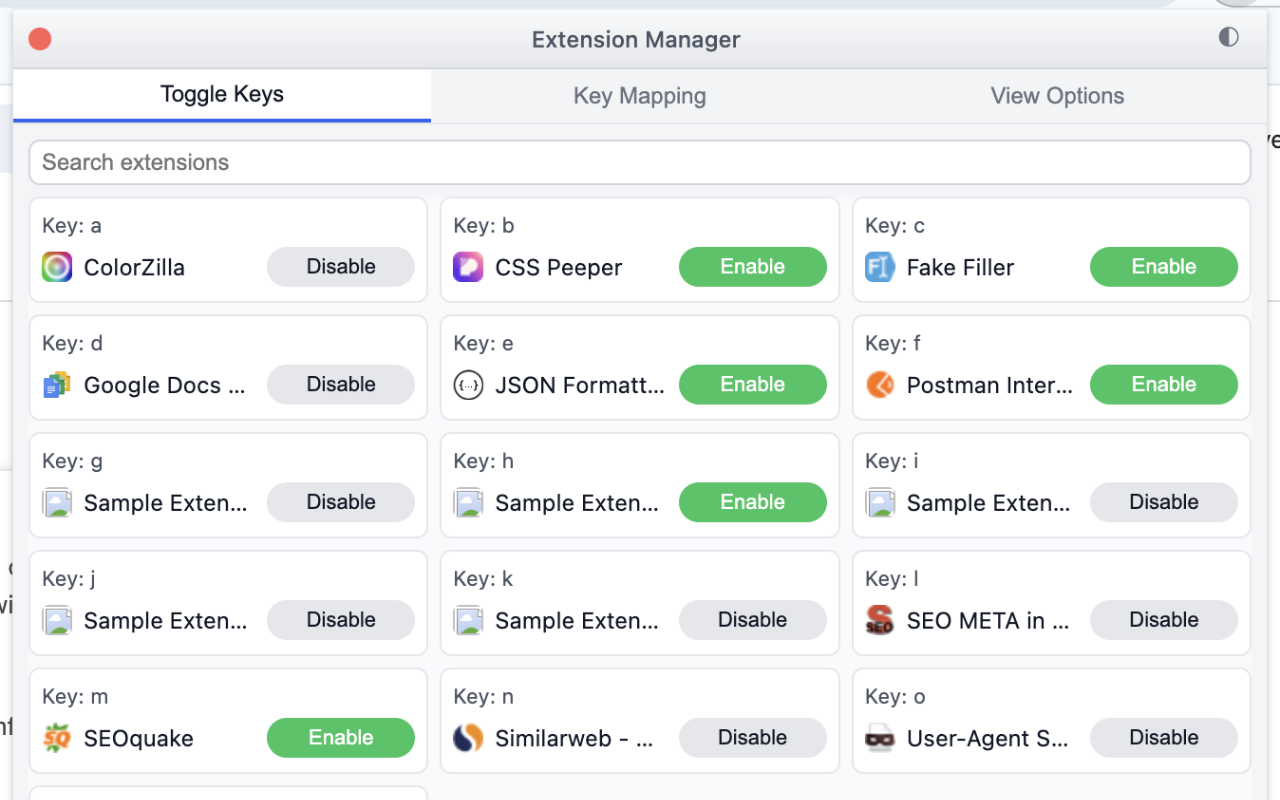This screenshot has width=1280, height=800.
Task: Click the 'Key: o' label
Action: point(895,697)
